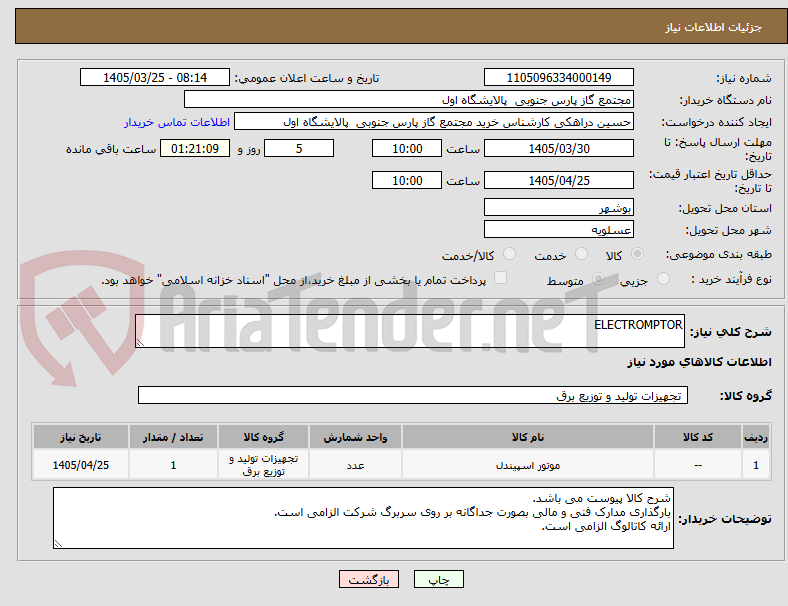Click the ELECTROMPTOR description text area
The width and height of the screenshot is (788, 606).
click(x=410, y=331)
